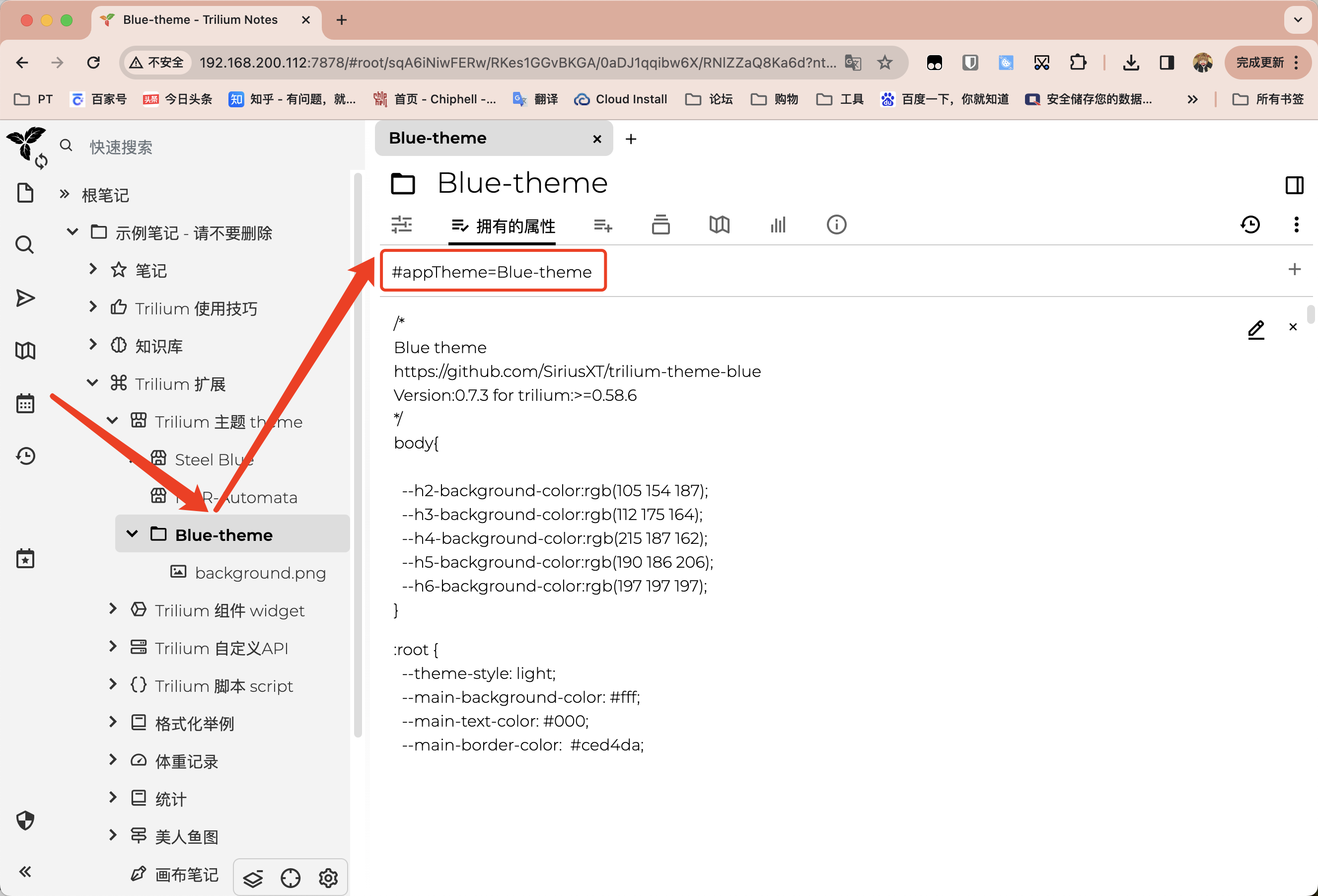Open the note map ribbon tab

719,224
